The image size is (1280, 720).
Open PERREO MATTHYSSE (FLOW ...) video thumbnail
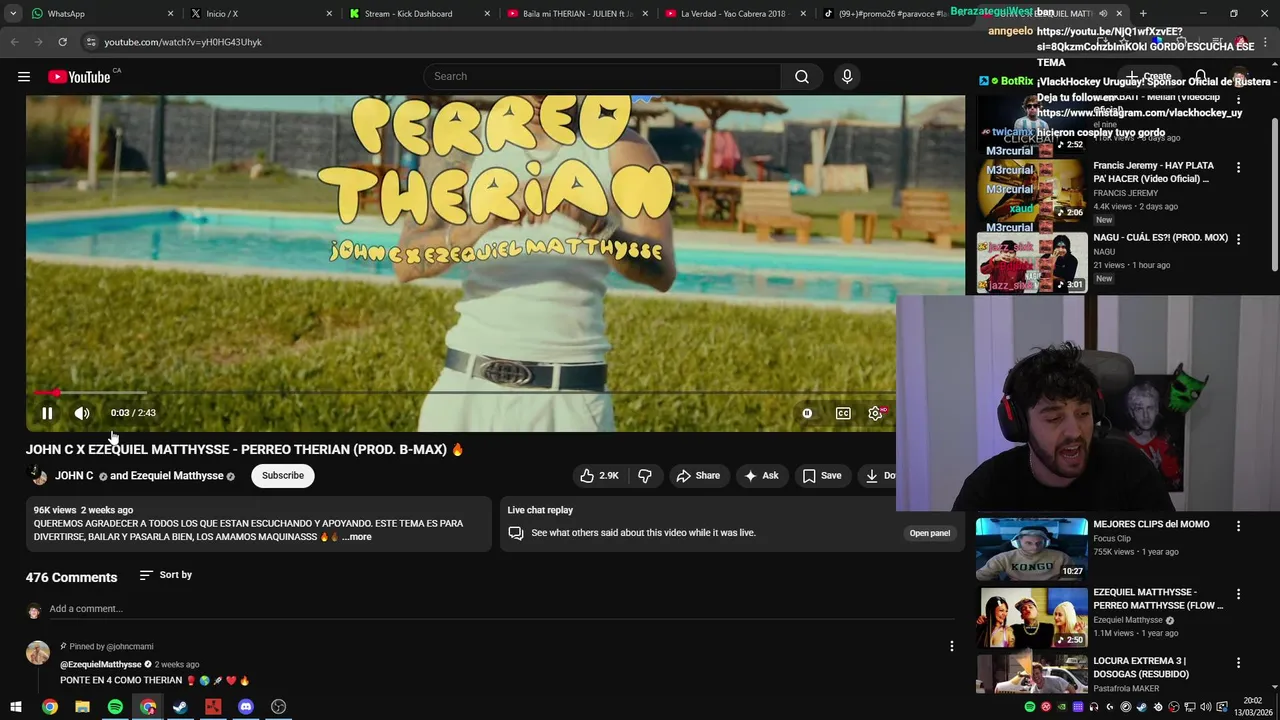click(x=1032, y=617)
